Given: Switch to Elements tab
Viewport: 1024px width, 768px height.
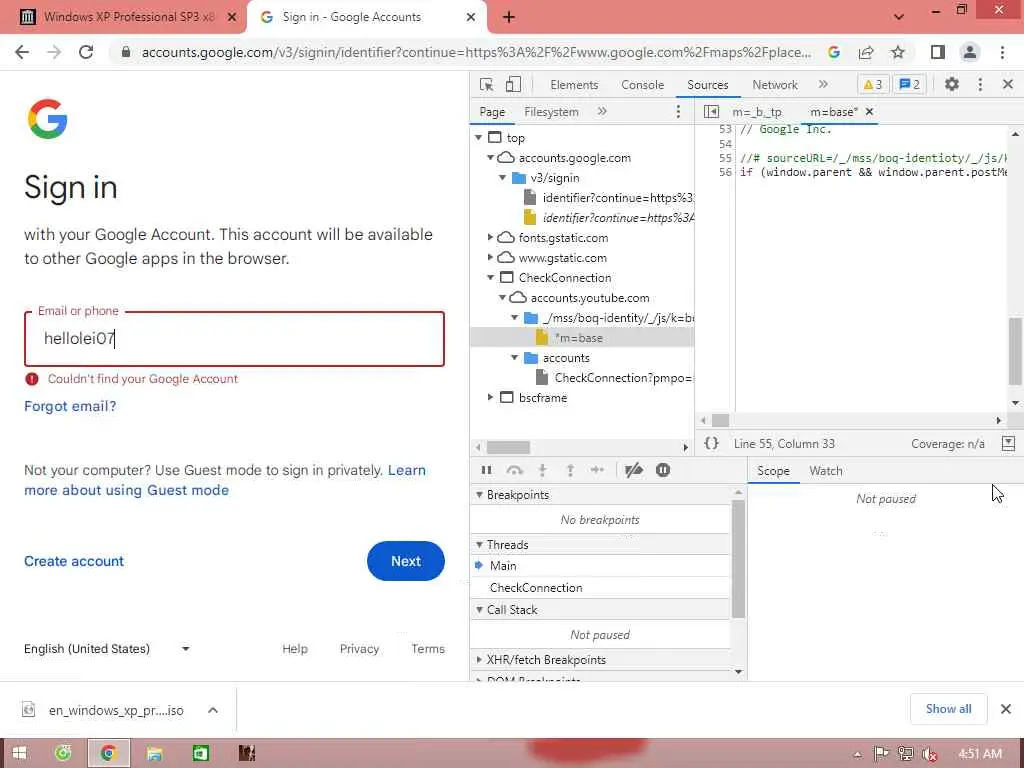Looking at the screenshot, I should [x=573, y=85].
